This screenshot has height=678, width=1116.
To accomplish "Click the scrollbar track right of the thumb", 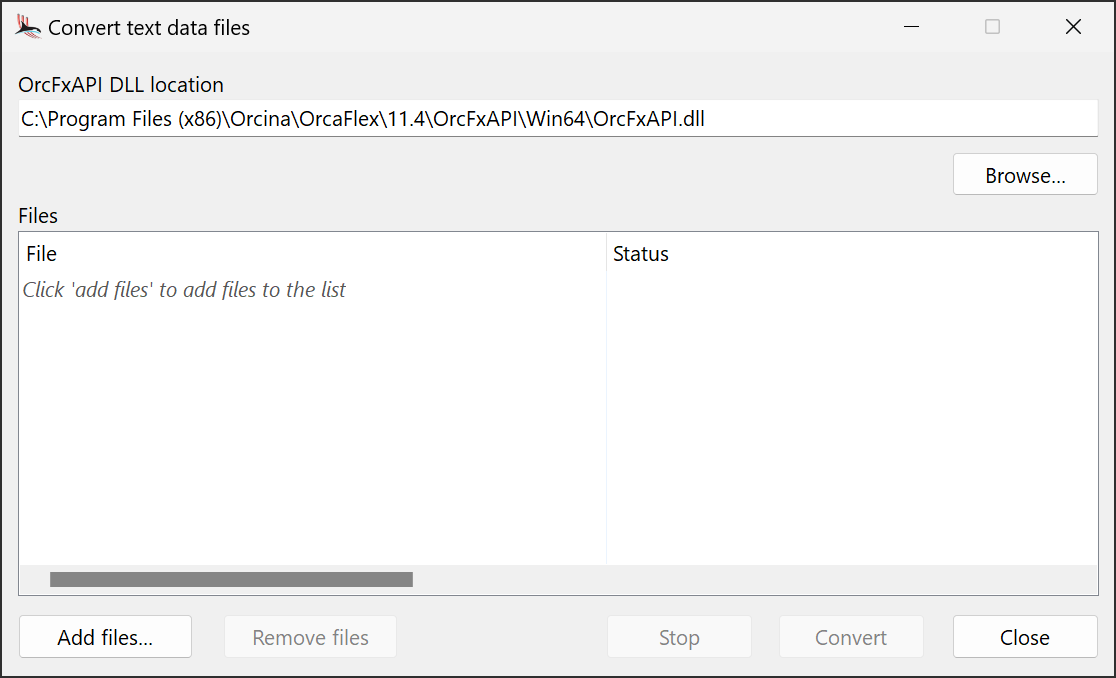I will (x=754, y=580).
